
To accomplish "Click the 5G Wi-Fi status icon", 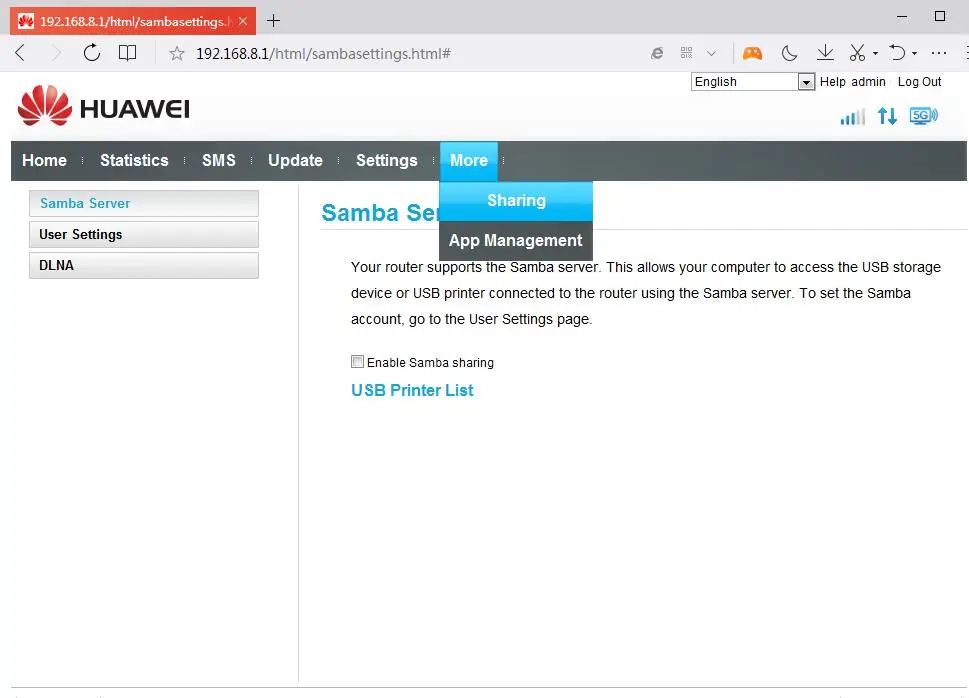I will (923, 116).
